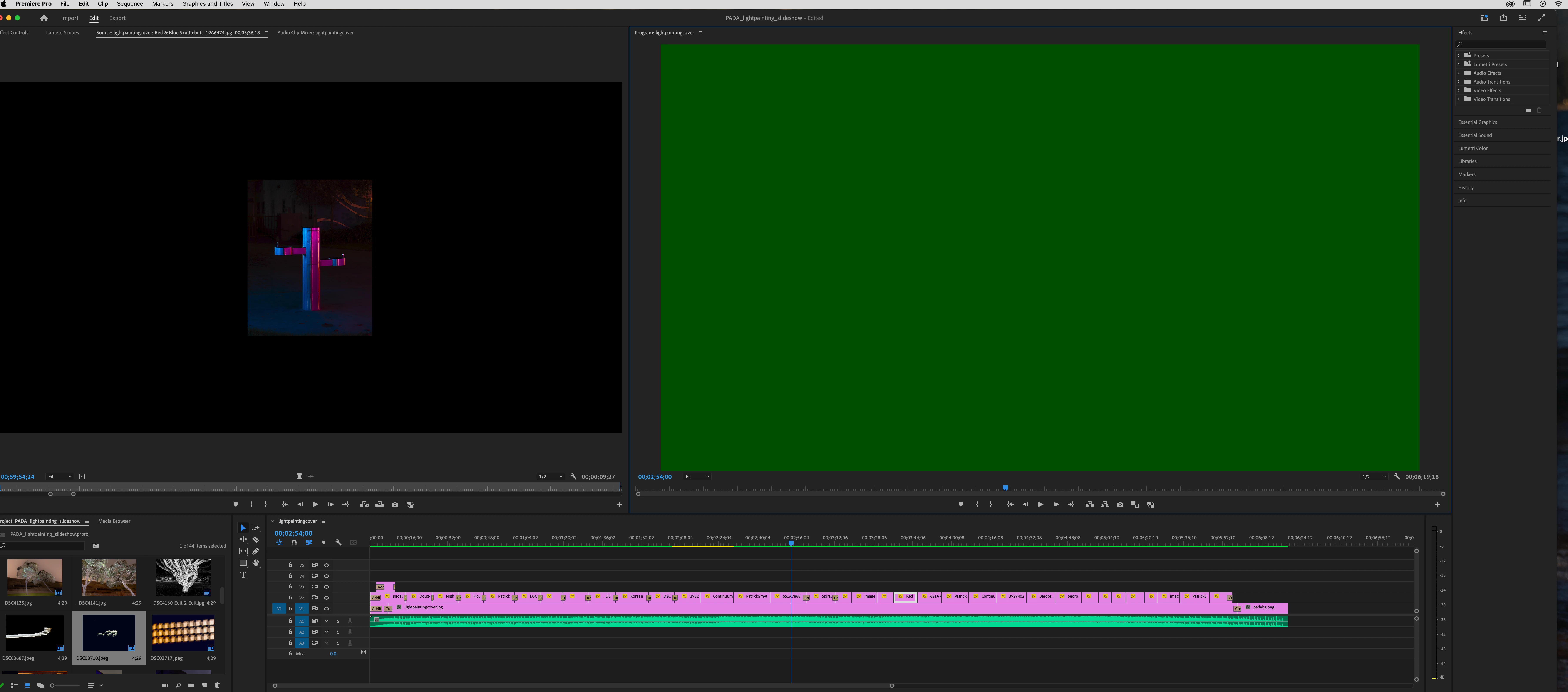Play the sequence in the Program monitor
The height and width of the screenshot is (692, 1568).
point(1040,505)
